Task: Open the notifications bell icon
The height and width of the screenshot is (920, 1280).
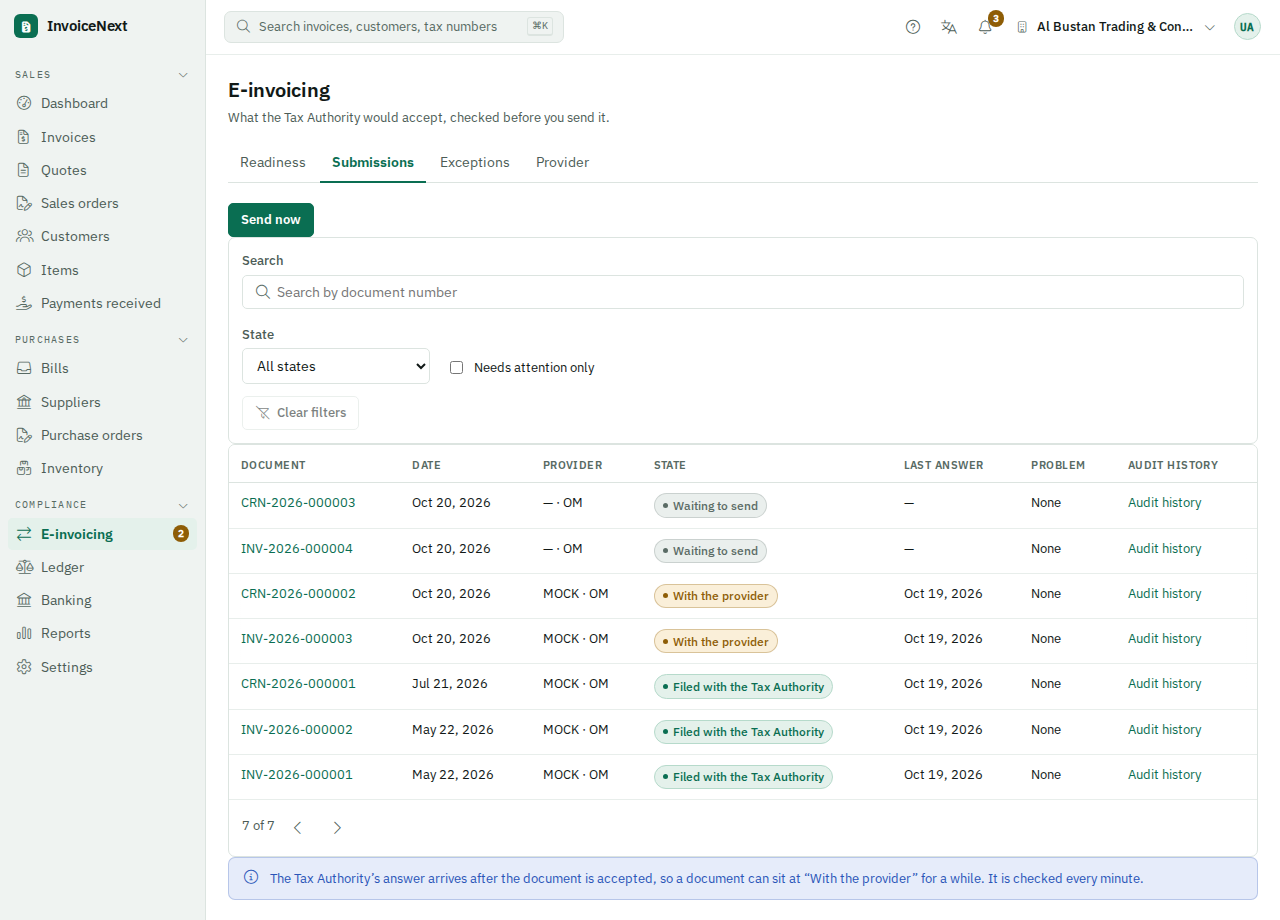Action: click(985, 27)
